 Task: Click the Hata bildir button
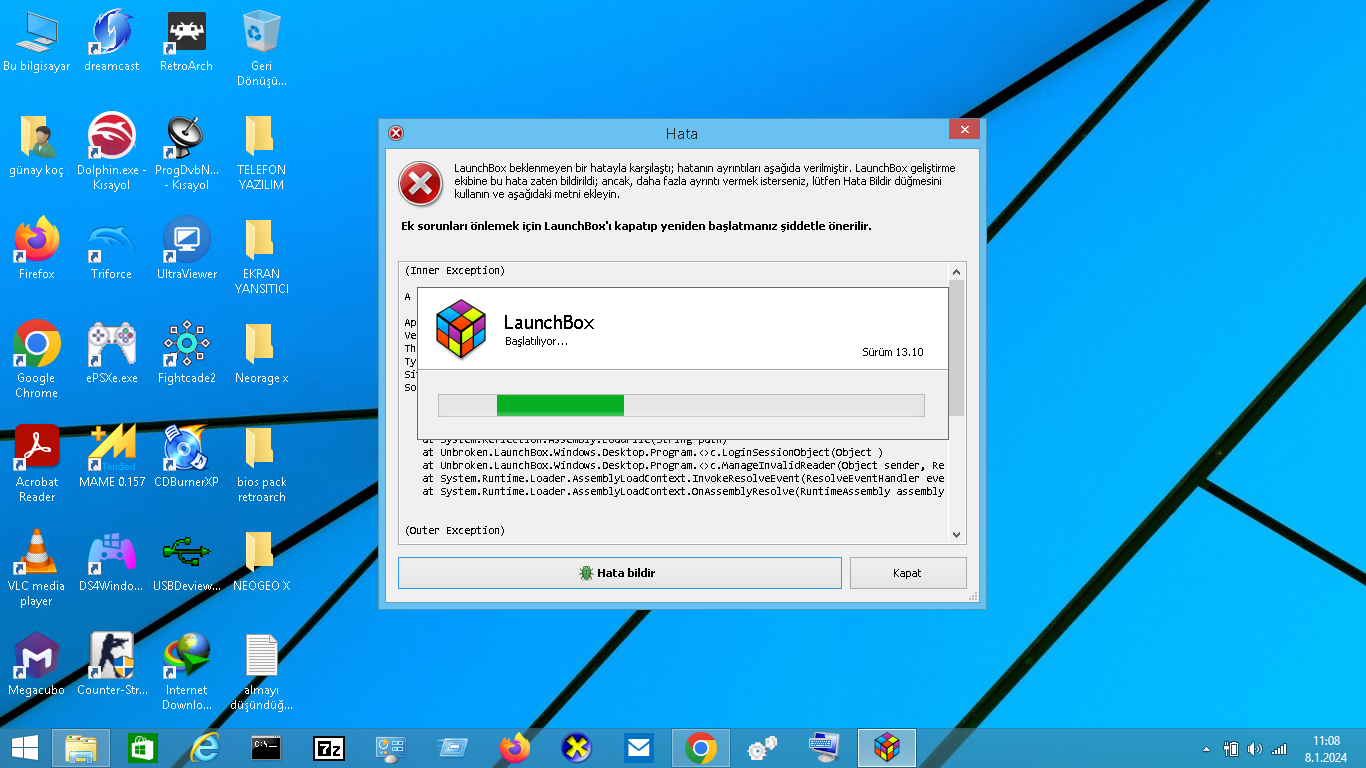(620, 573)
